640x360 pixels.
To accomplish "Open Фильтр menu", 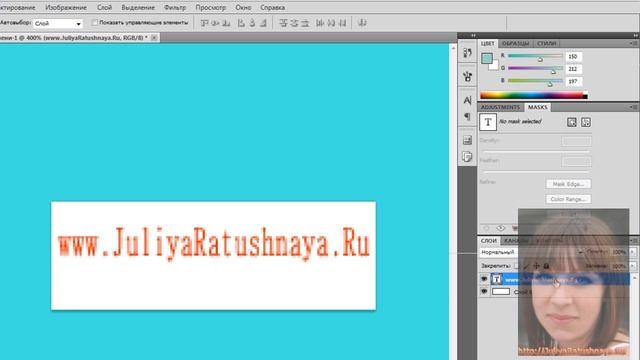I will 175,7.
